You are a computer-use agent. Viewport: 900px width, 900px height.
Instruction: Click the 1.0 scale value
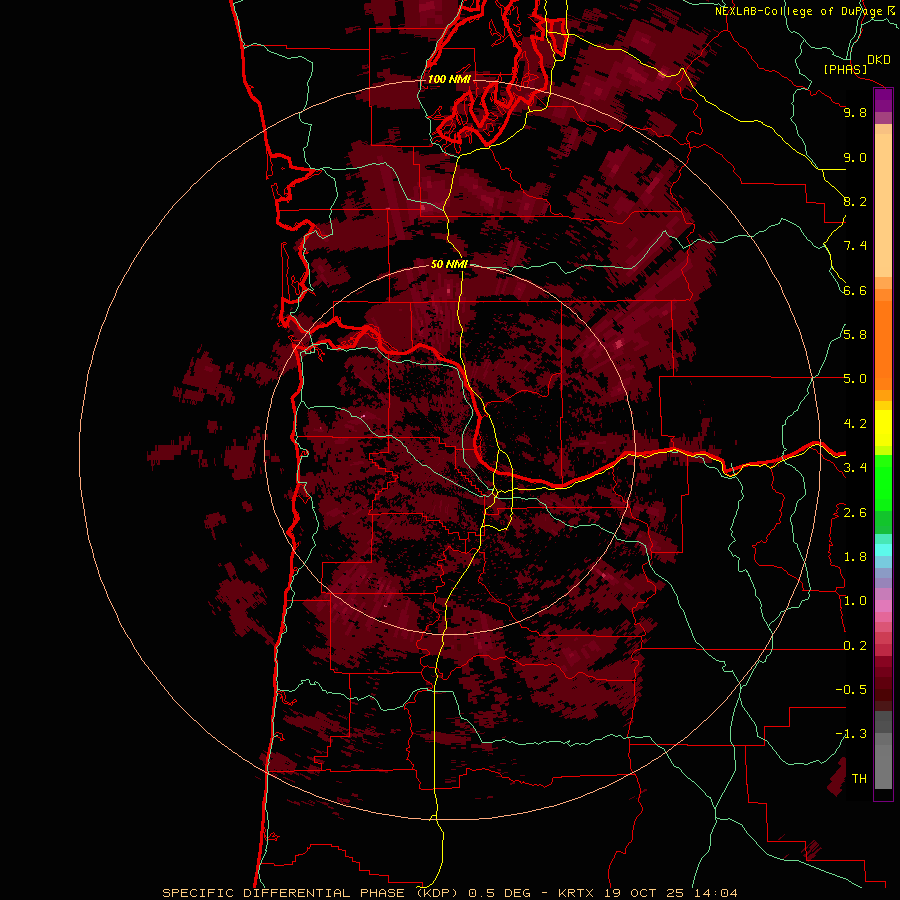click(855, 601)
